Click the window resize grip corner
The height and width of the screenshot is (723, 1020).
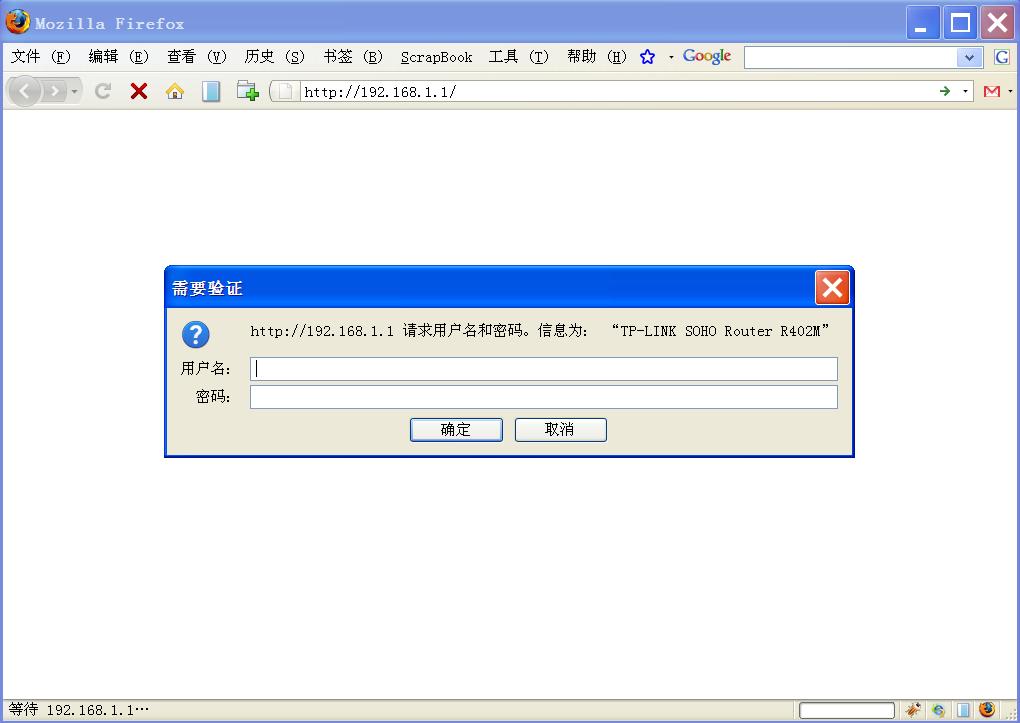(x=1011, y=713)
